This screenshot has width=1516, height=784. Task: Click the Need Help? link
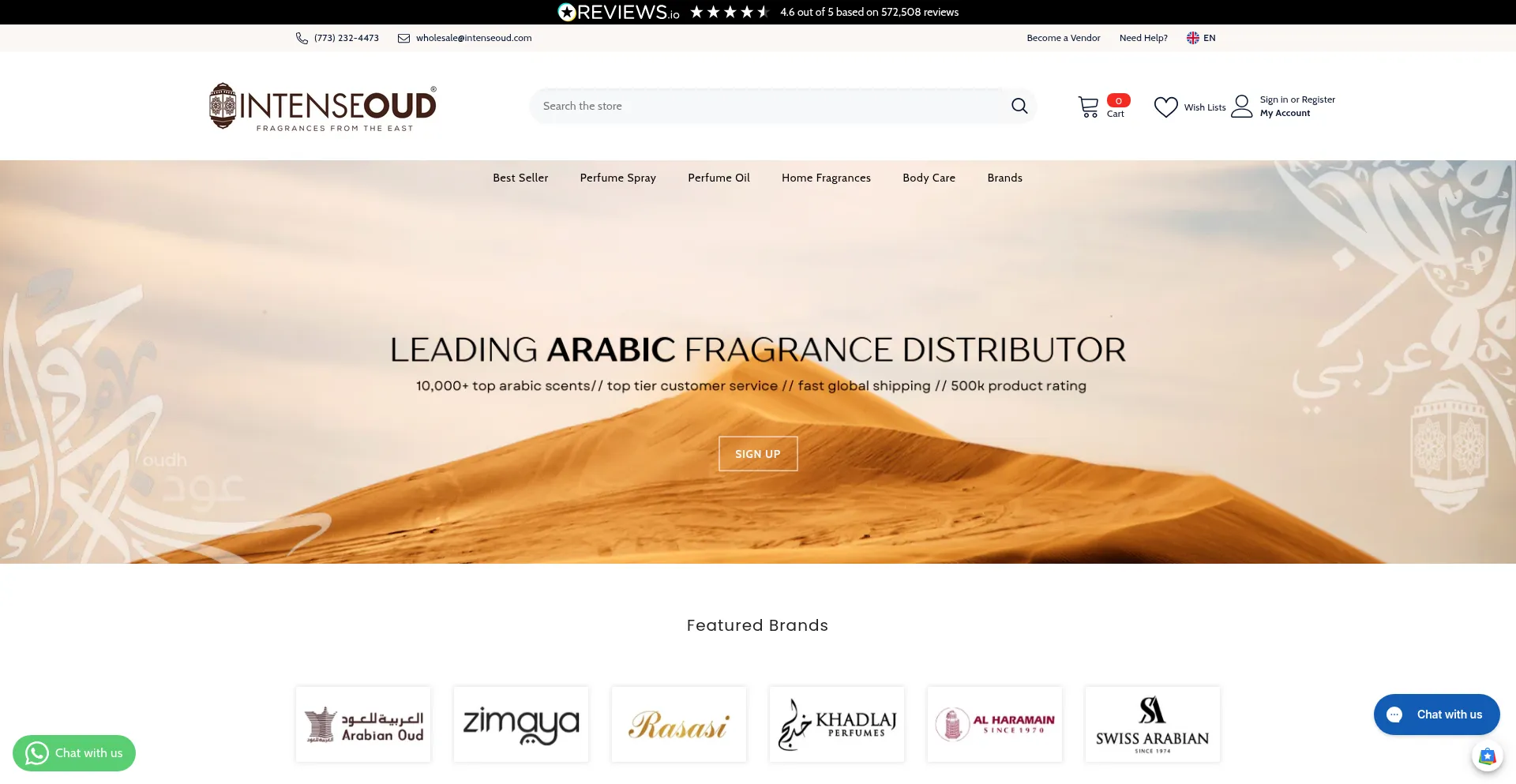1143,38
